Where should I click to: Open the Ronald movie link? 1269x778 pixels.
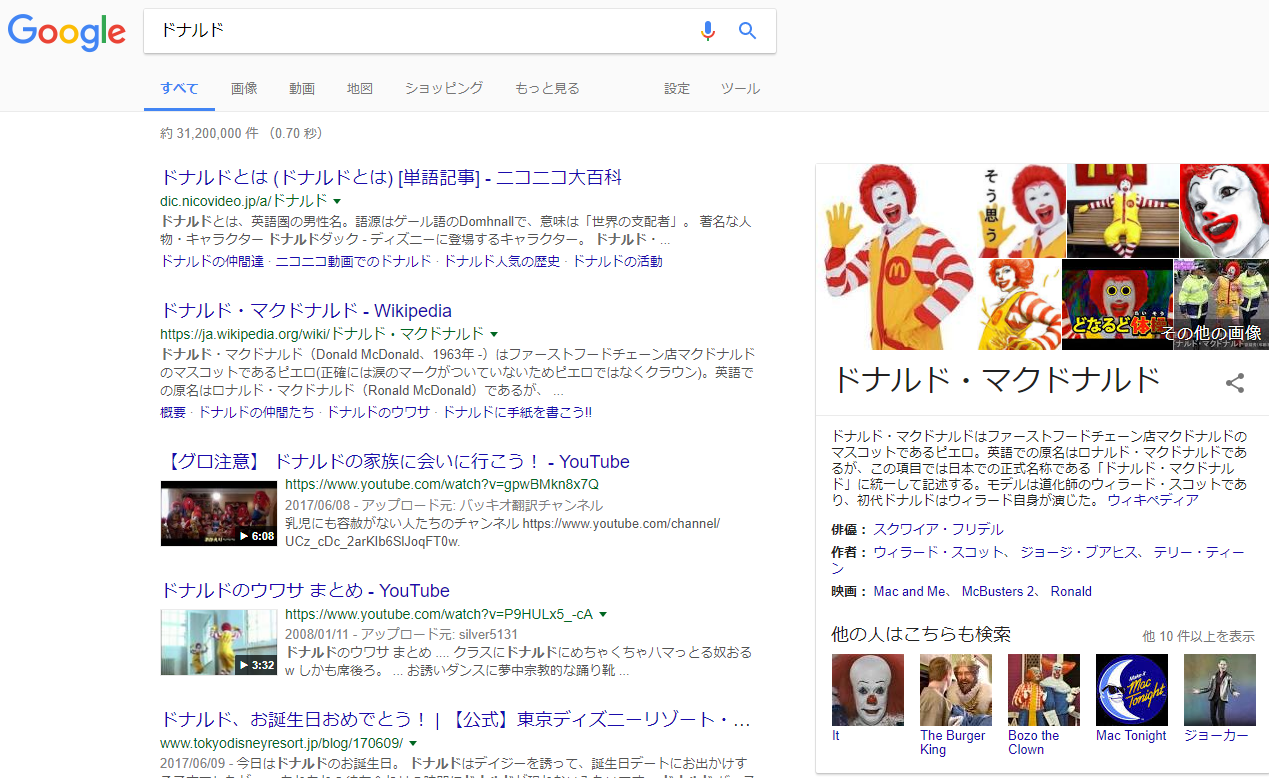click(1071, 591)
